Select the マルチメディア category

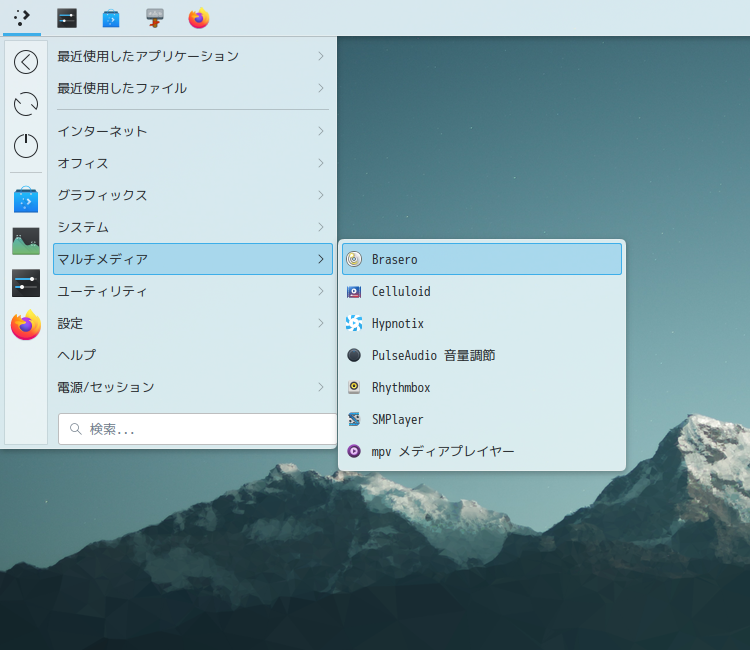pyautogui.click(x=193, y=259)
